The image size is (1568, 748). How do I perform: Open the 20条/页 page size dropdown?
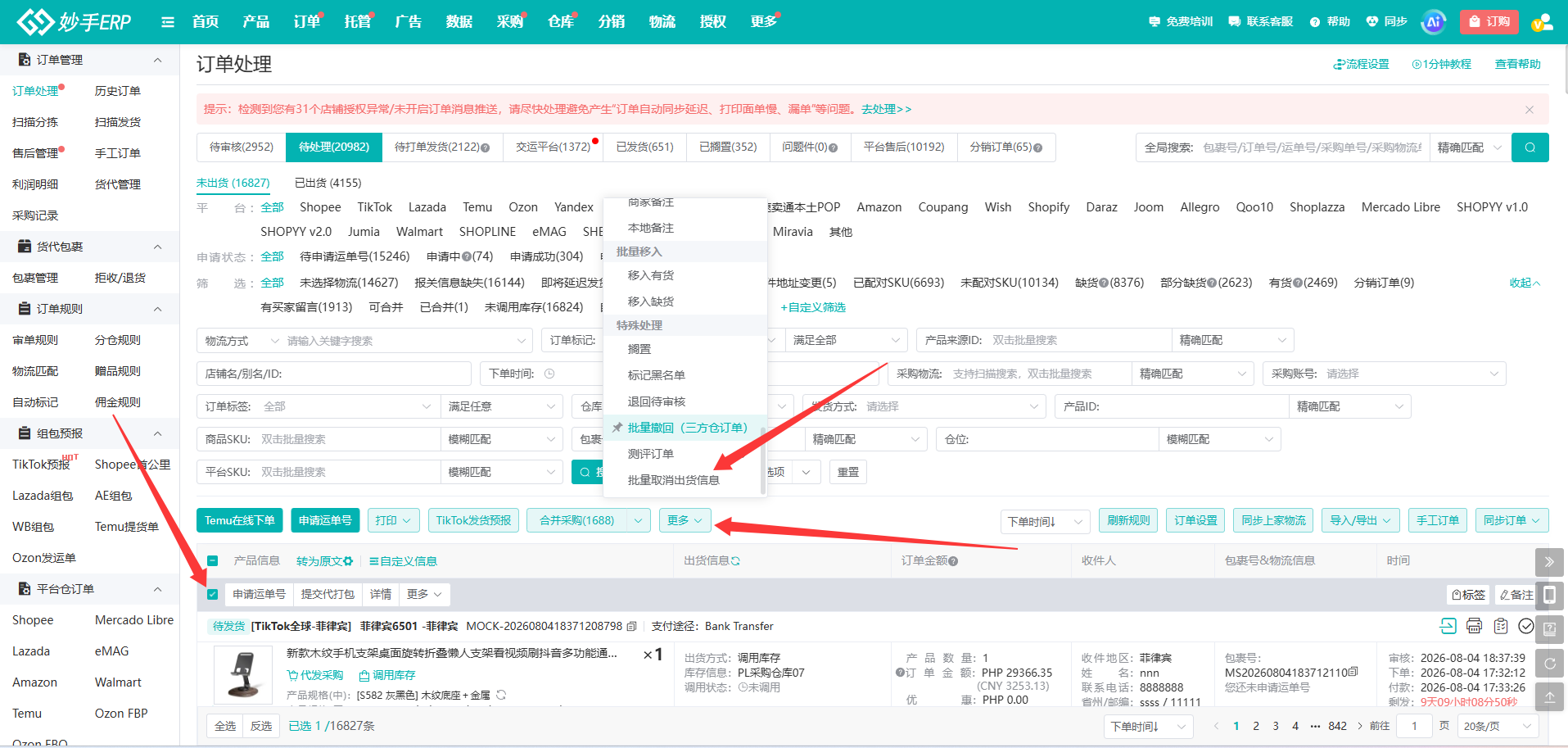tap(1498, 726)
